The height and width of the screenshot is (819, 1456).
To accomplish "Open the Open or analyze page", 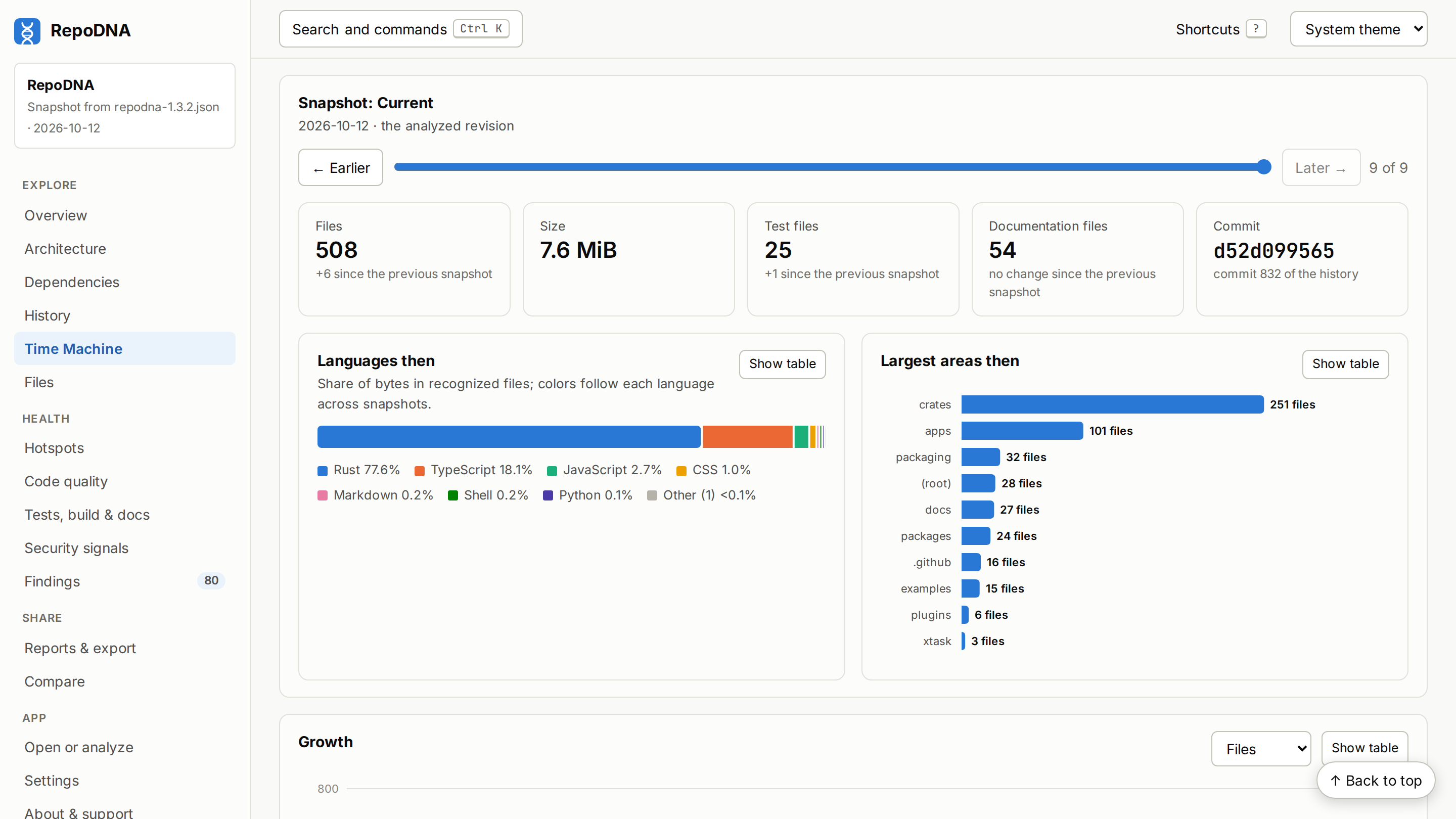I will click(124, 747).
